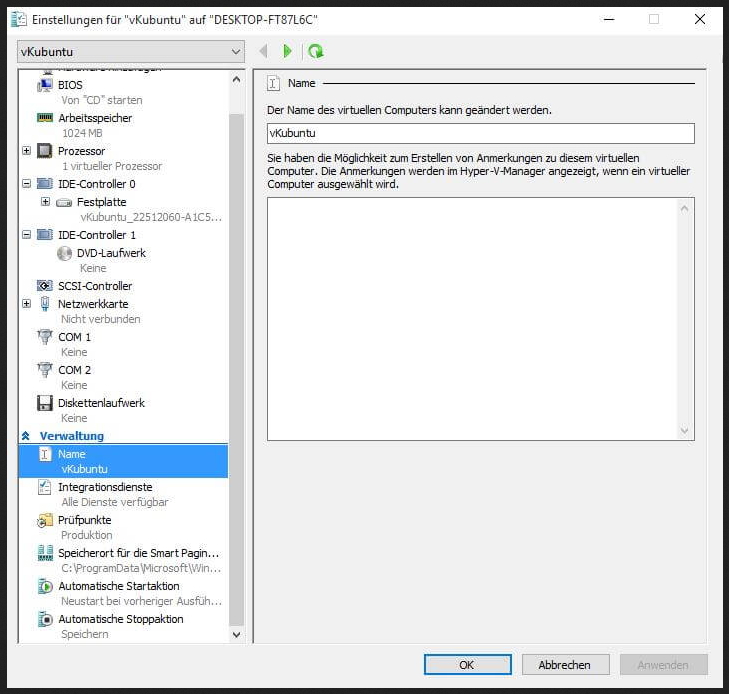
Task: Expand the Festplatte tree node
Action: coord(45,202)
